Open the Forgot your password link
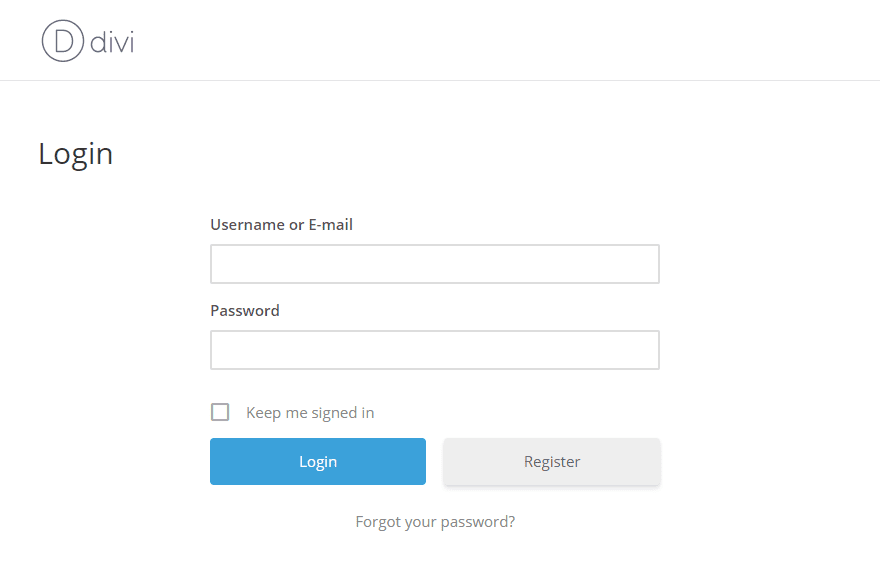 point(435,521)
